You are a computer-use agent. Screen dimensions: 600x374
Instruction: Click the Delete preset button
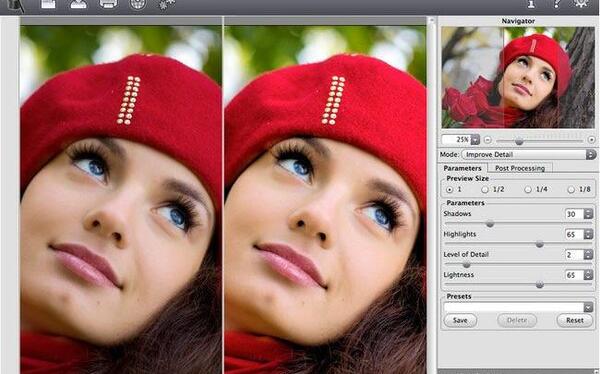[517, 320]
